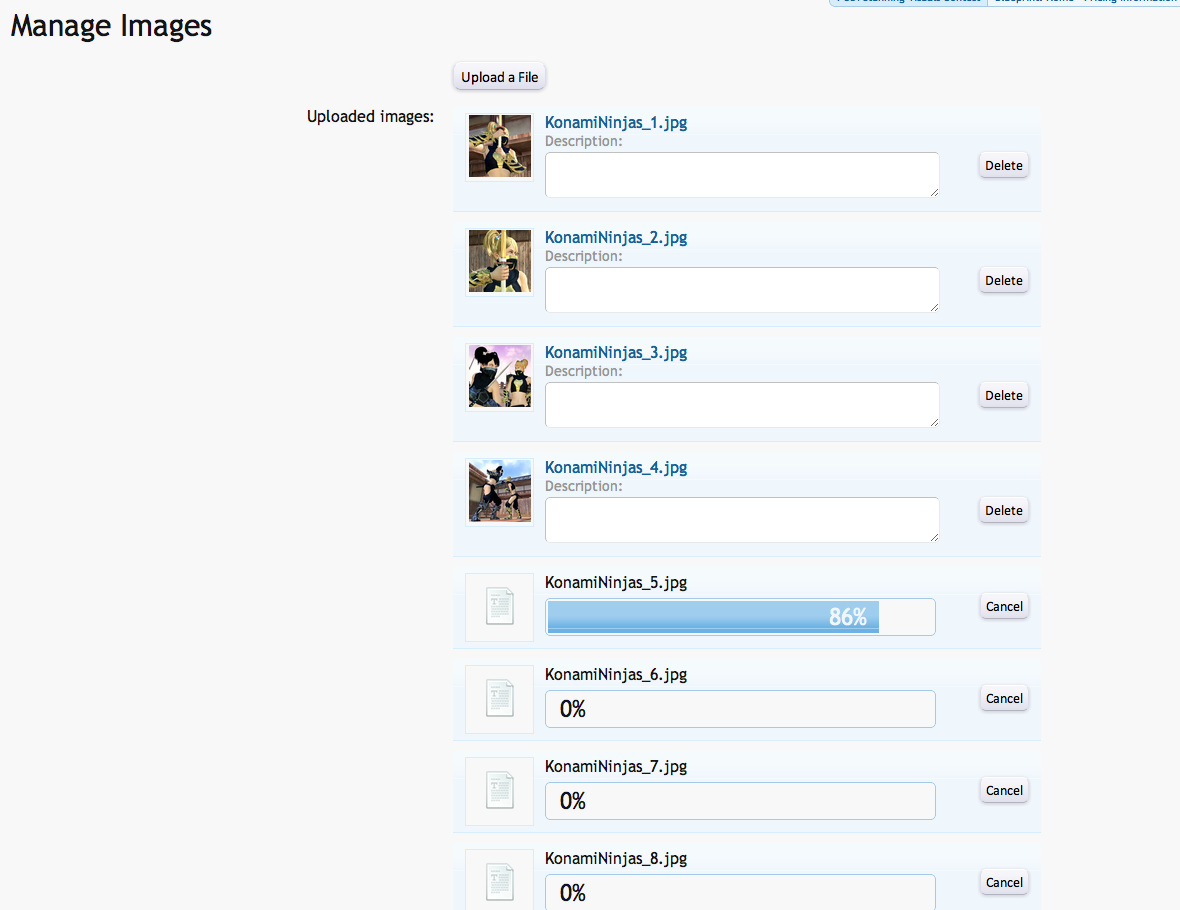Remove KonamiNinjas_4.jpg using its Delete button
The width and height of the screenshot is (1180, 910).
1003,511
